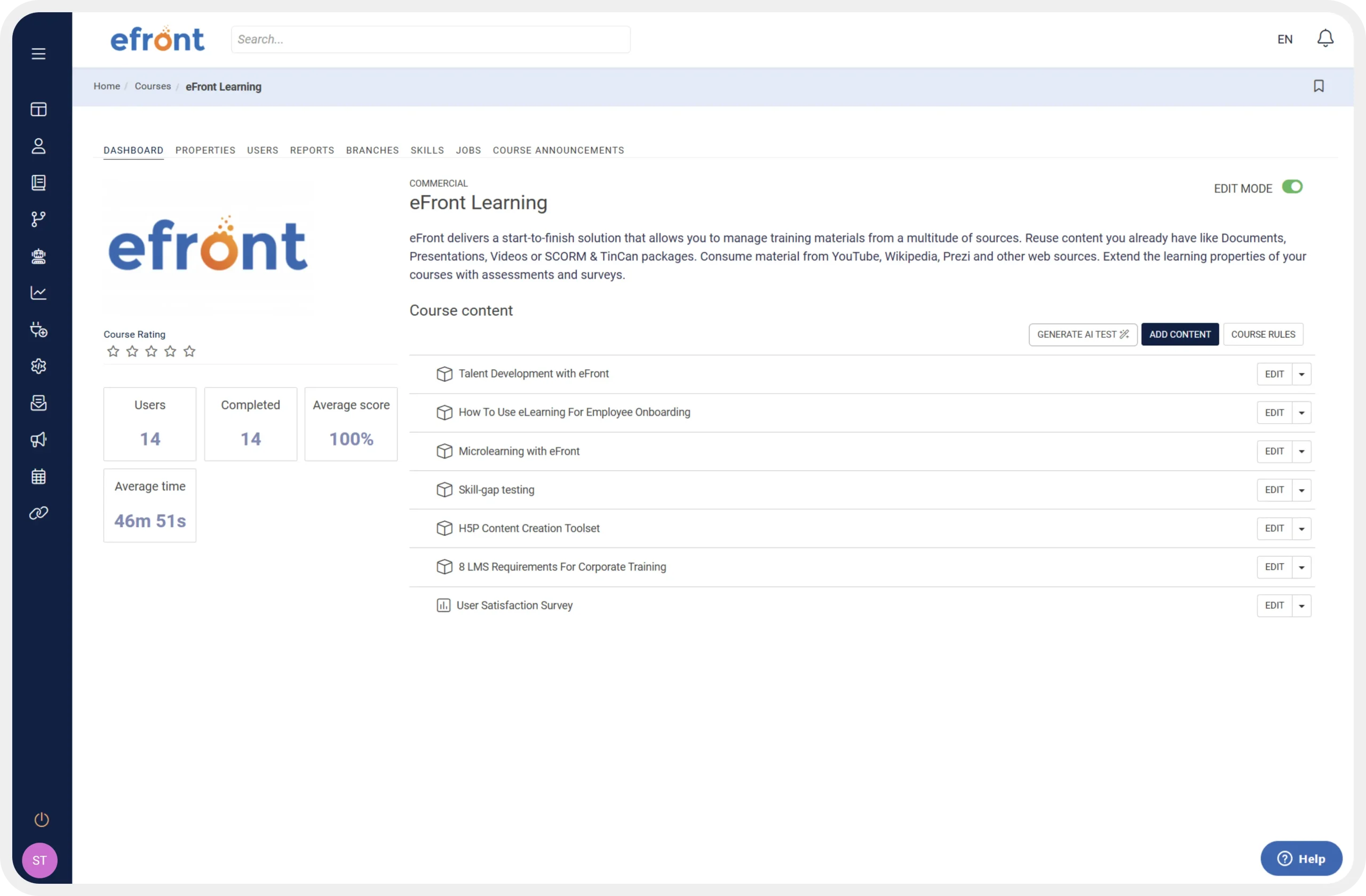Screen dimensions: 1366x896
Task: Rate course with first star
Action: tap(113, 351)
